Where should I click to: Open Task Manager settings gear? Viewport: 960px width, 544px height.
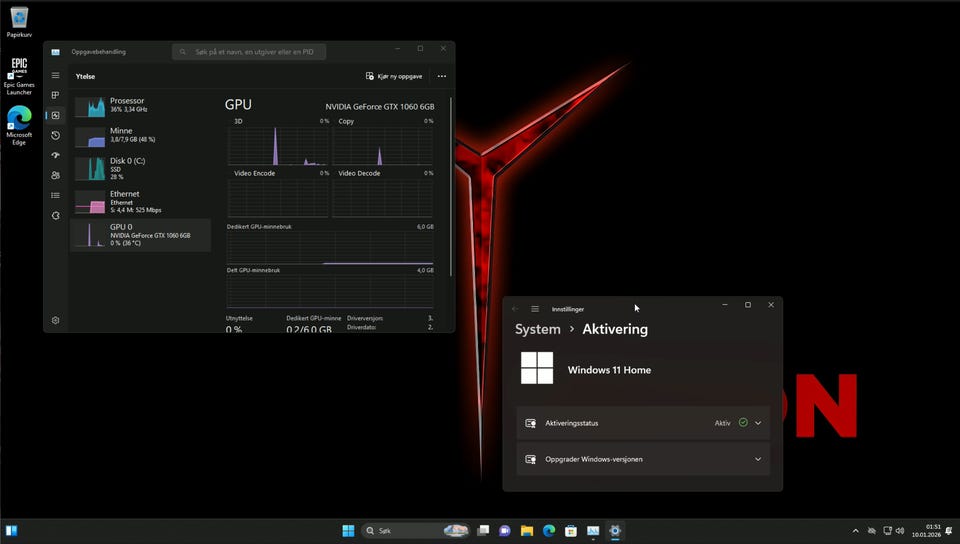56,320
